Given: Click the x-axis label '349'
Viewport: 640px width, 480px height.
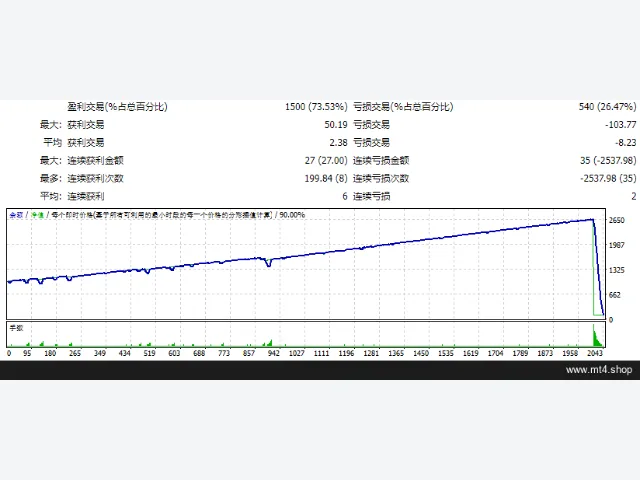Looking at the screenshot, I should 100,353.
